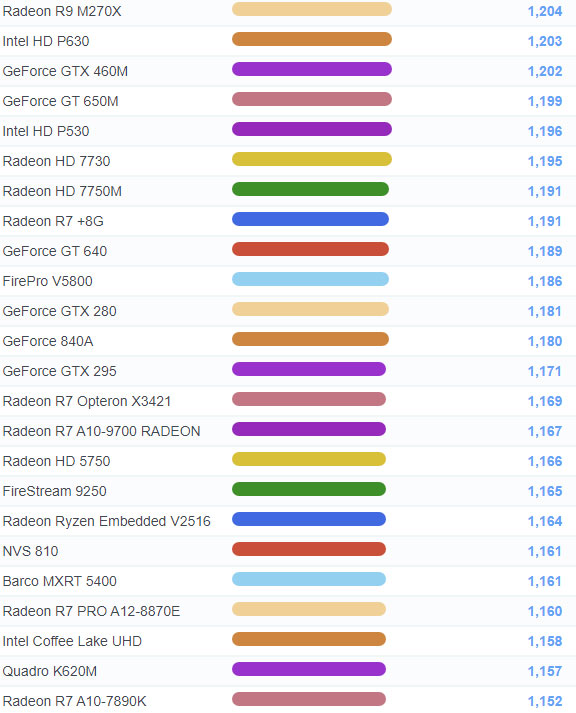The height and width of the screenshot is (713, 576).
Task: Click the blue Radeon R7 +8G bar
Action: click(x=311, y=219)
